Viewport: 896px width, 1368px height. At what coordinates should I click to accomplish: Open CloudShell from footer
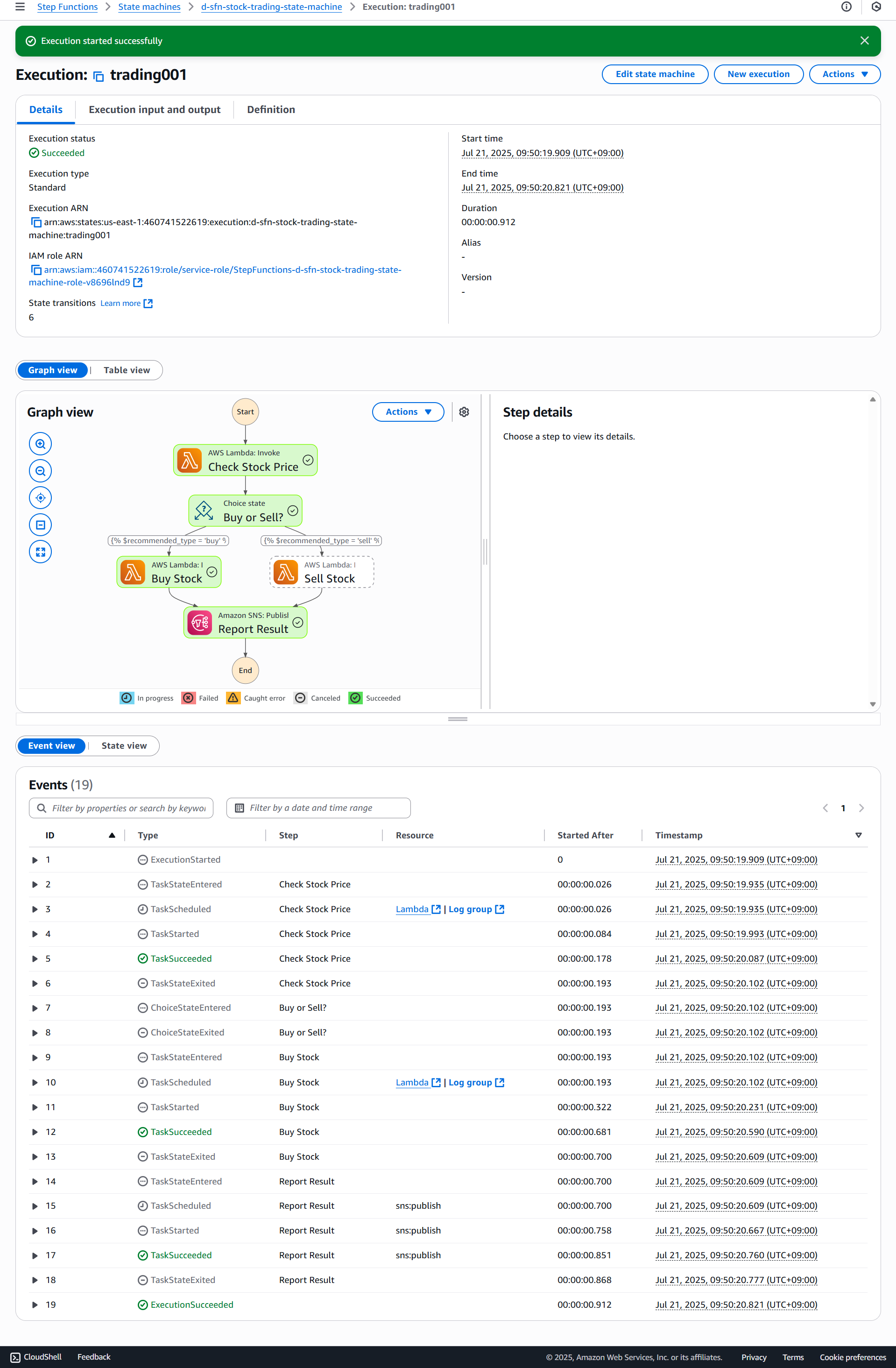[36, 1356]
